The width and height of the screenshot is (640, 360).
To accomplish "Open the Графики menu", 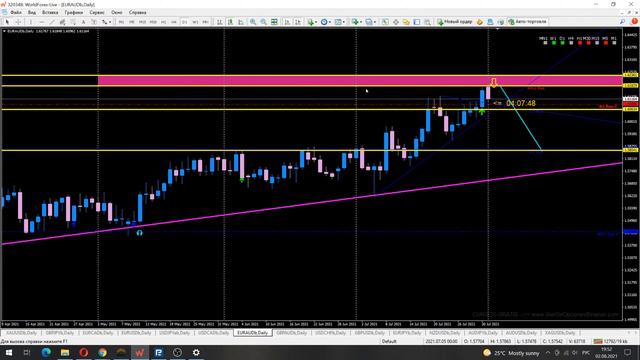I will [73, 12].
